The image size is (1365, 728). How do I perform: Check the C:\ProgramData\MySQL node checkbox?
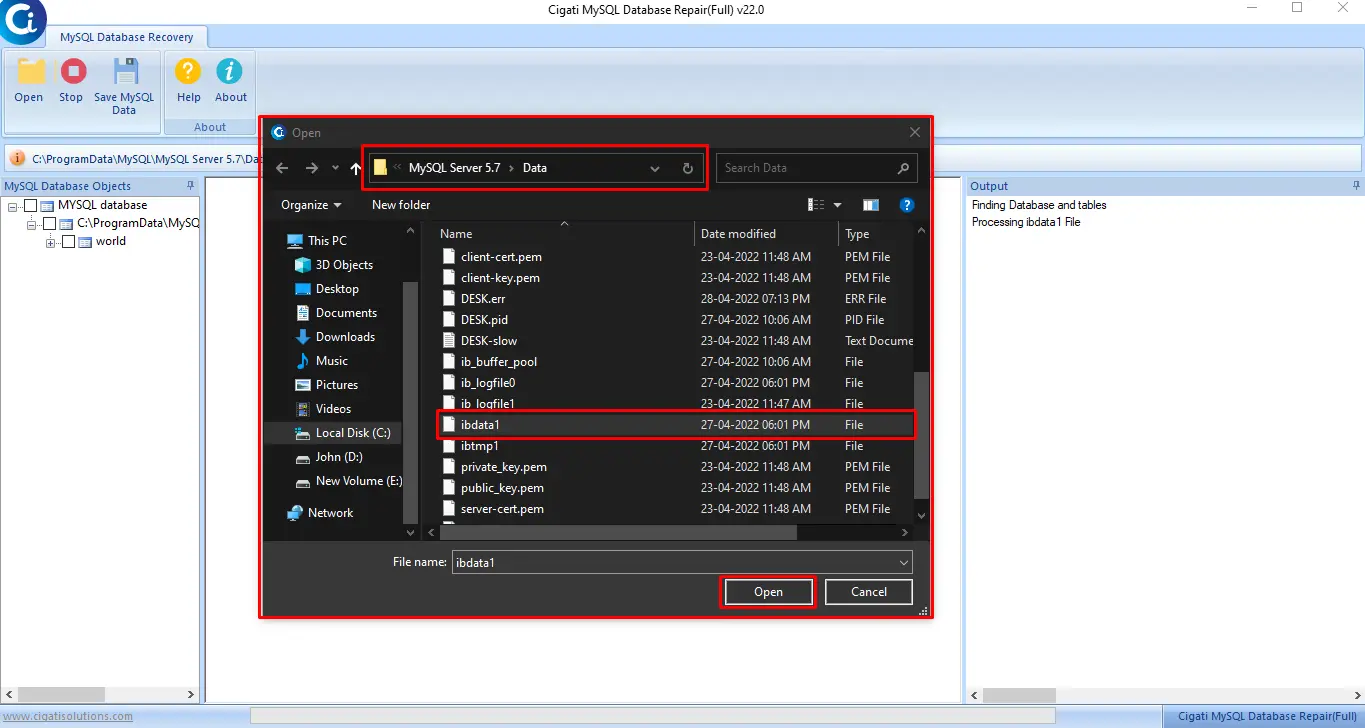tap(49, 223)
